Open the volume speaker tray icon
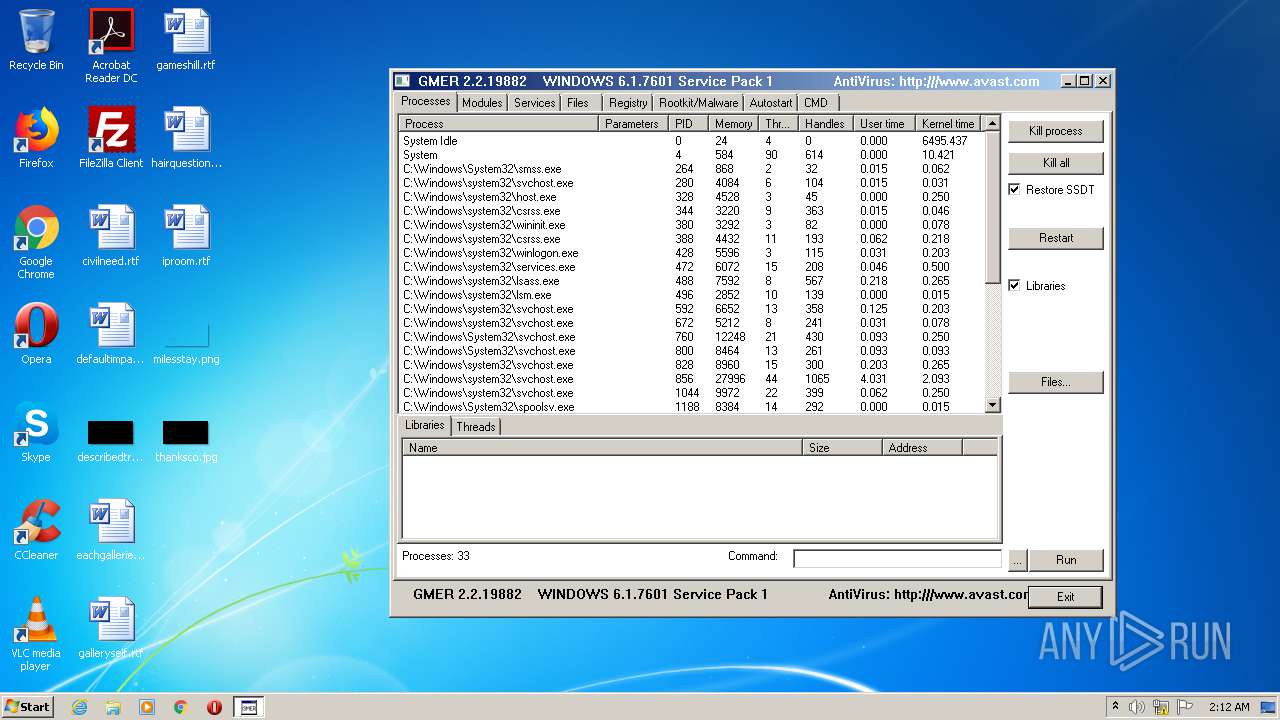Screen dimensions: 1280x720 [1137, 707]
